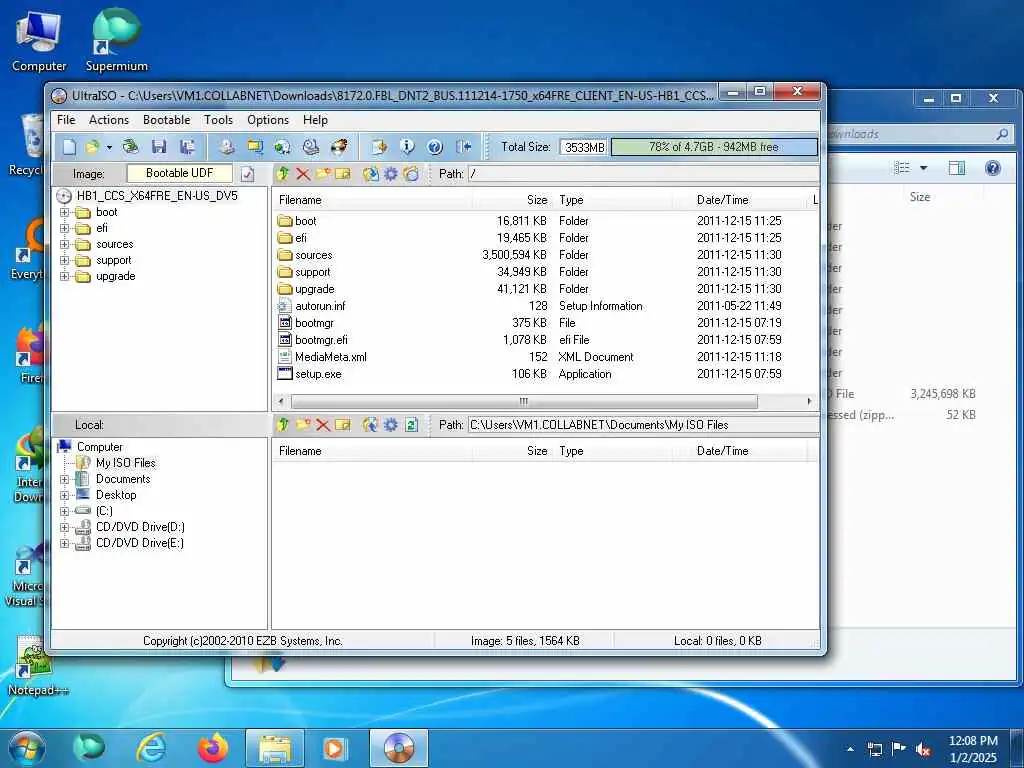The height and width of the screenshot is (768, 1024).
Task: Click the gear icon in Local toolbar
Action: click(391, 425)
